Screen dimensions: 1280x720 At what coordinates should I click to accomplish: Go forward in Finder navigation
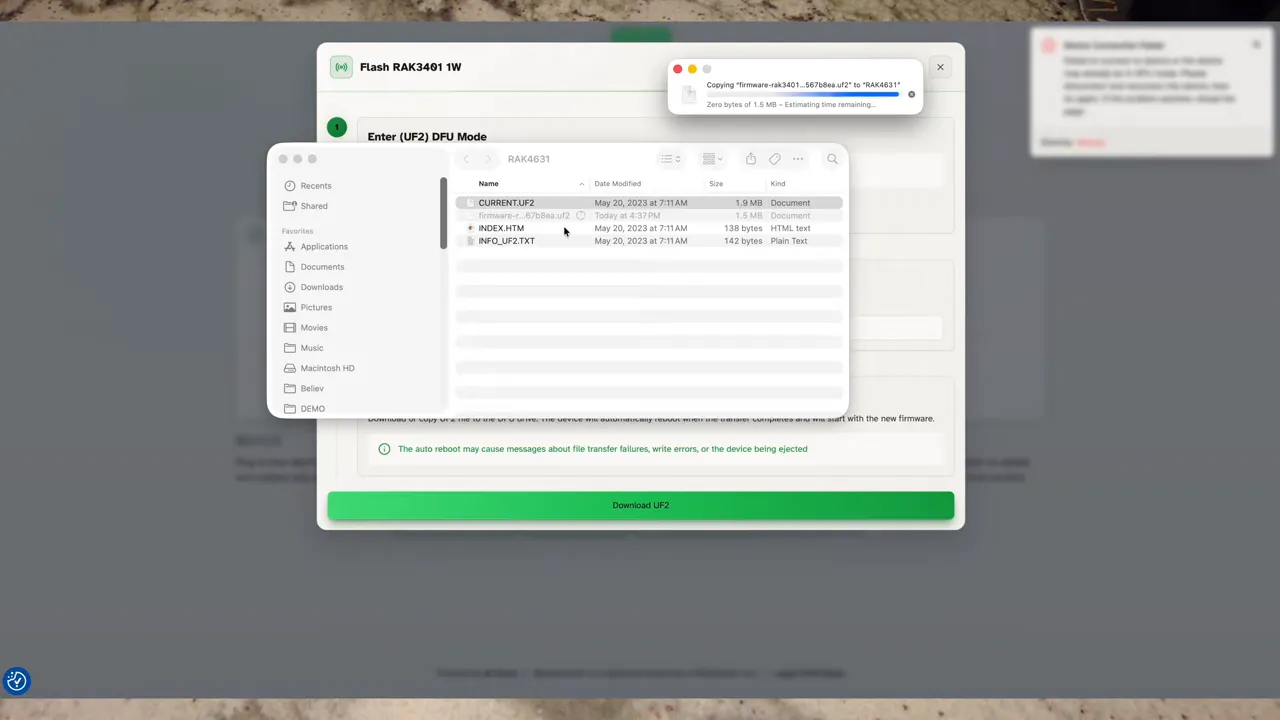pyautogui.click(x=488, y=159)
